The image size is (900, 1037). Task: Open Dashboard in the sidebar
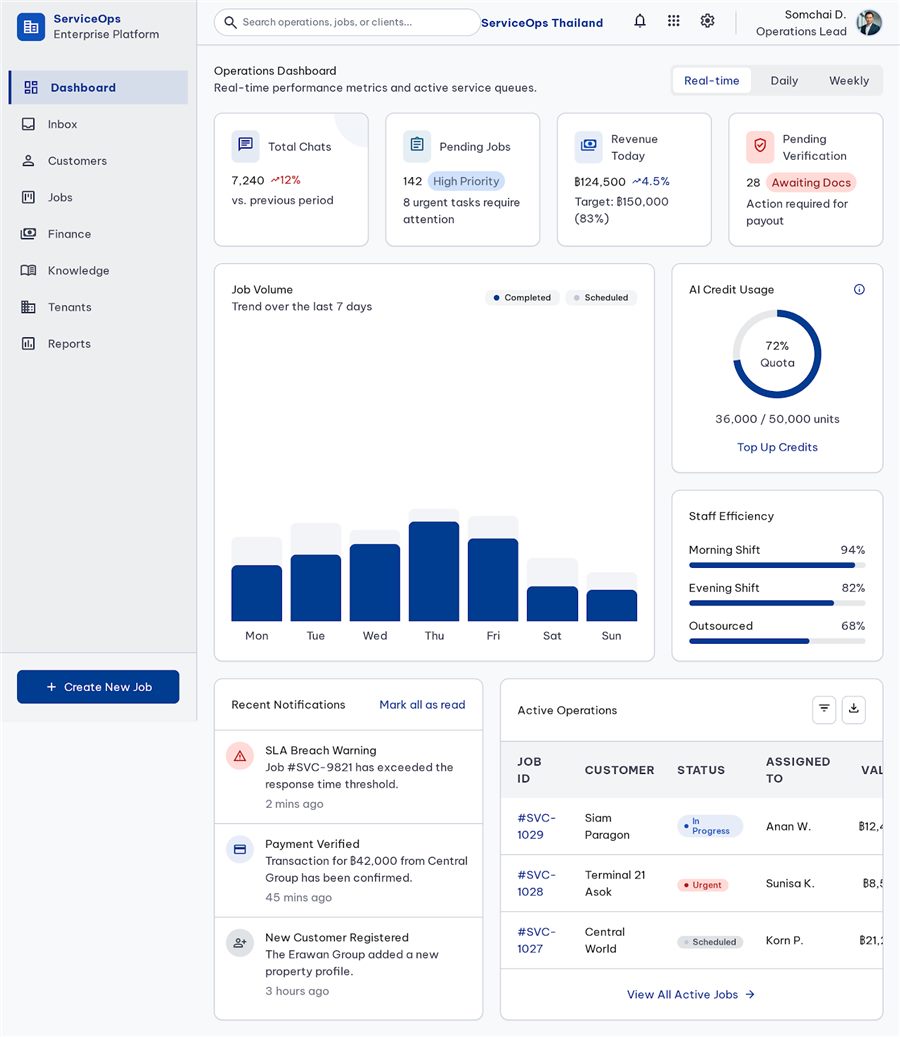tap(99, 87)
